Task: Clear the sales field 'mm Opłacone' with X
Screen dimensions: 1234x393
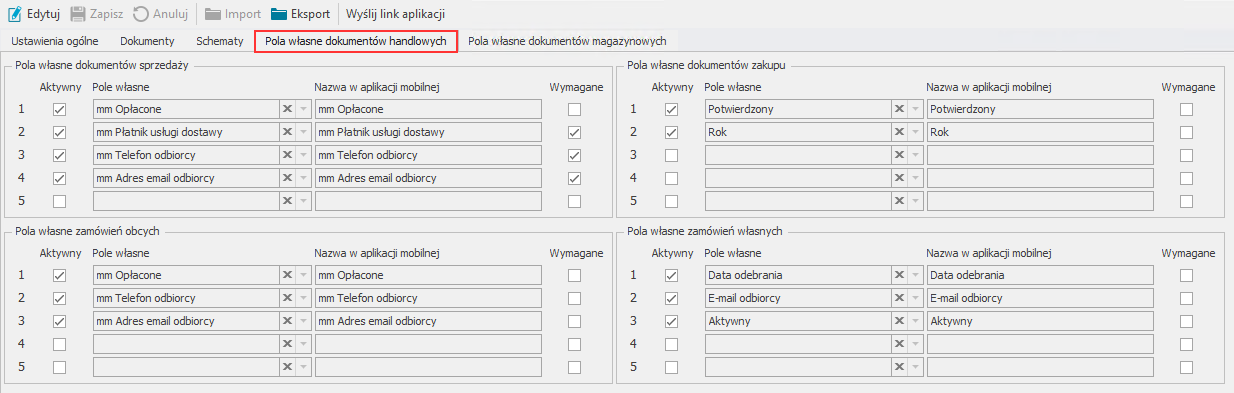Action: 287,109
